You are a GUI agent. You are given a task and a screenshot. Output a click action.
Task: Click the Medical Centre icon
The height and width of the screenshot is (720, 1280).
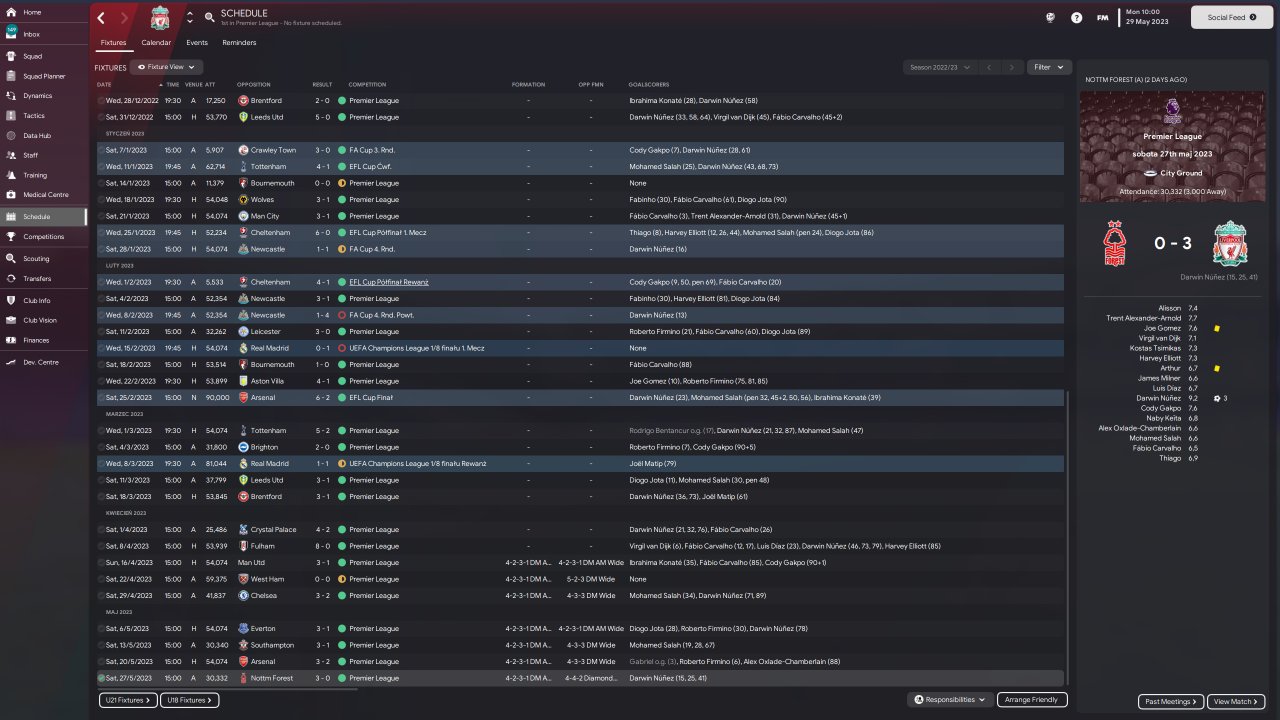click(11, 195)
